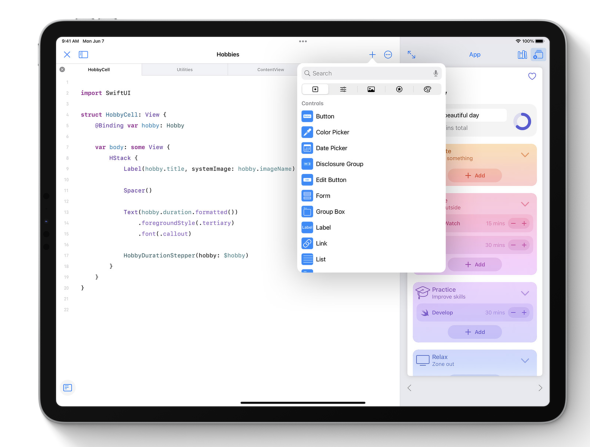The width and height of the screenshot is (590, 447).
Task: Tap the battery indicator in the status bar
Action: (x=540, y=41)
